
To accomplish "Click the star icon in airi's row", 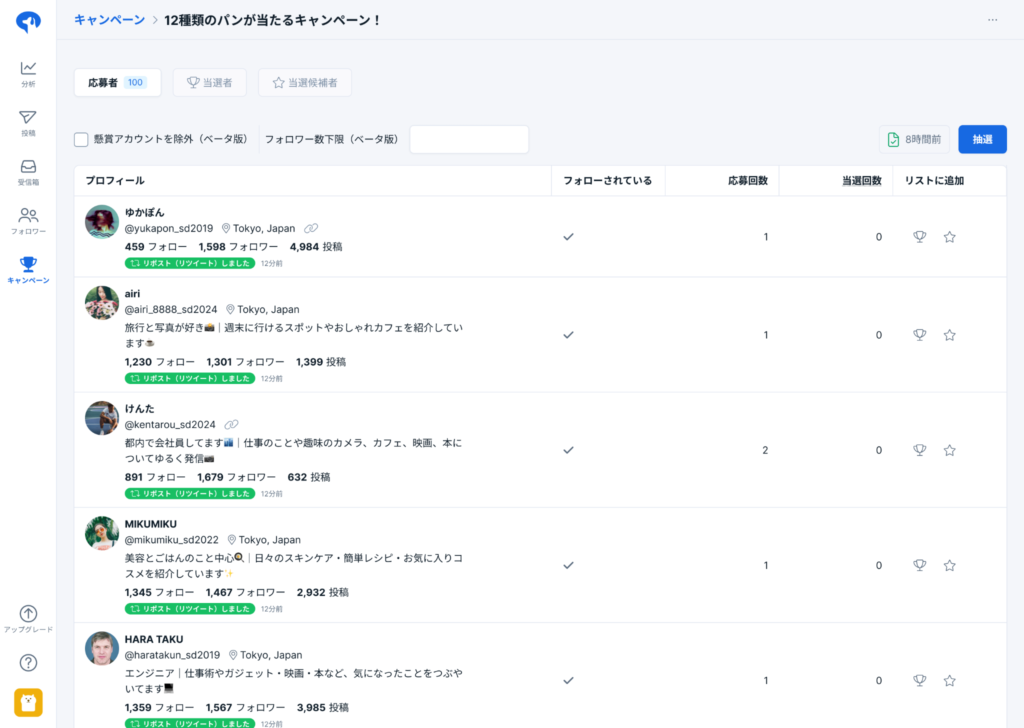I will [x=949, y=335].
